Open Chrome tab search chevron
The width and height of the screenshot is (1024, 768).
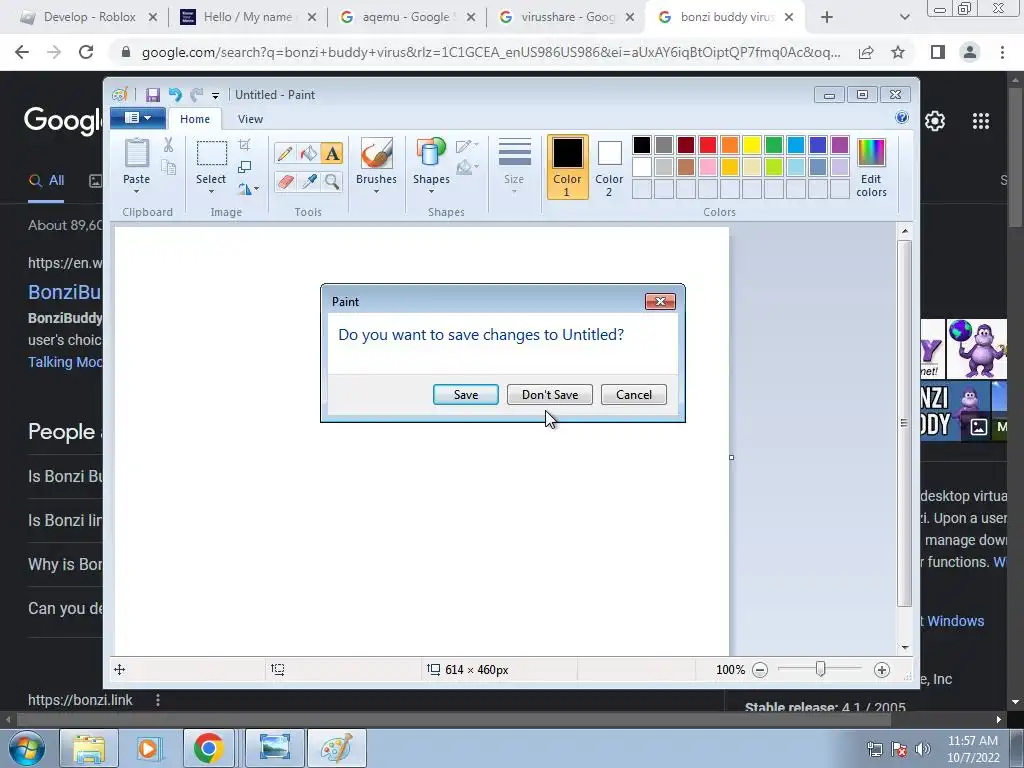click(x=904, y=17)
